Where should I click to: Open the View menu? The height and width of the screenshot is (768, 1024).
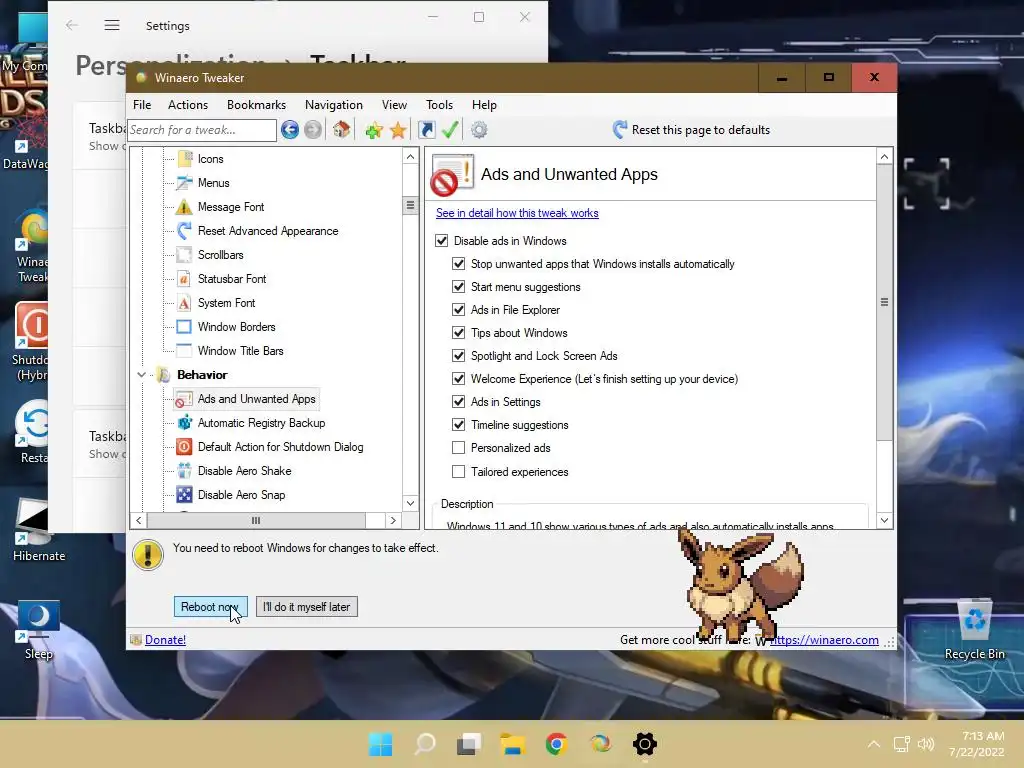(394, 105)
